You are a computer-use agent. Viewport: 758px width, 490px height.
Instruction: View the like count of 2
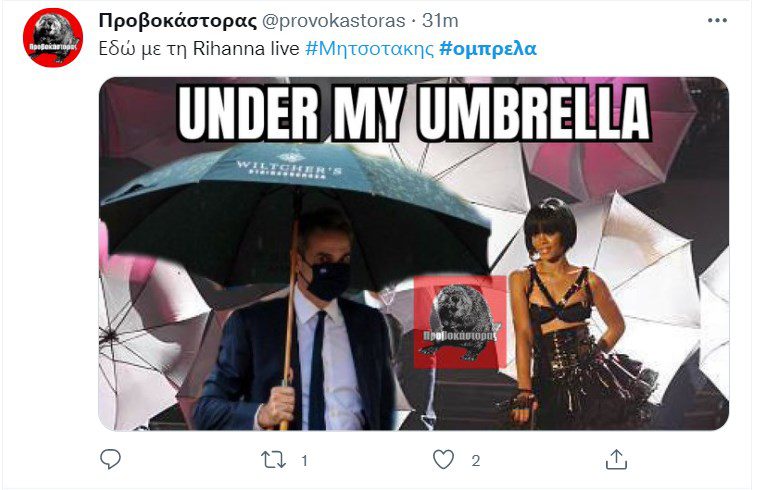click(x=476, y=461)
